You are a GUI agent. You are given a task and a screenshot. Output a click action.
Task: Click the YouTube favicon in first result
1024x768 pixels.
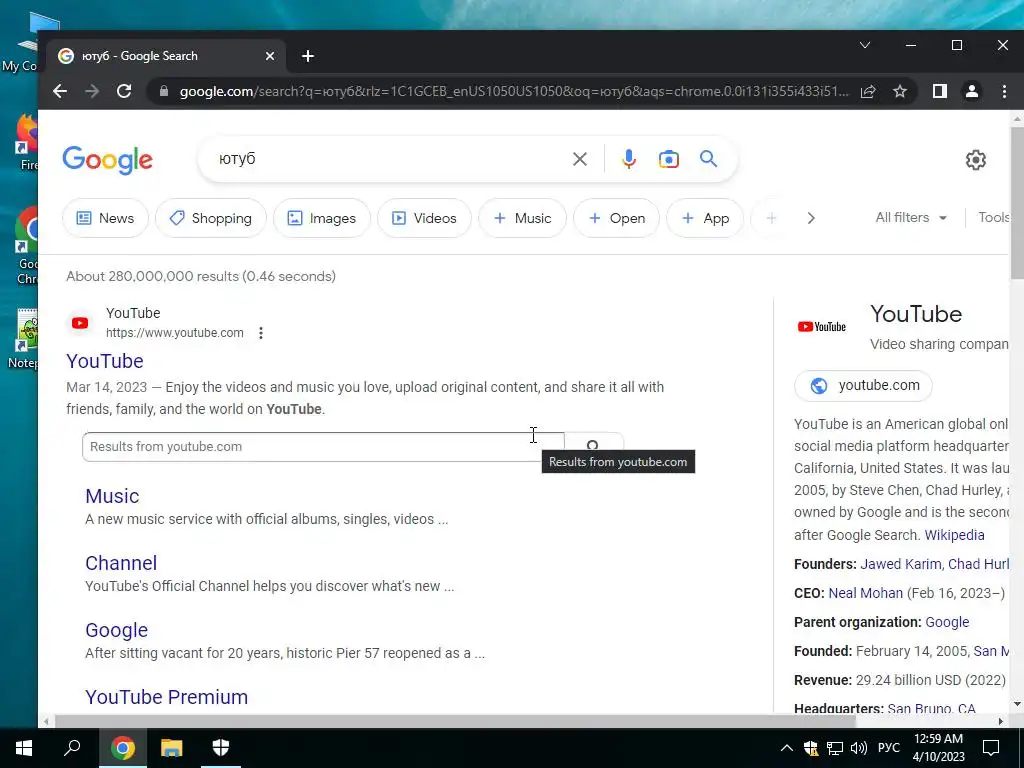tap(80, 323)
